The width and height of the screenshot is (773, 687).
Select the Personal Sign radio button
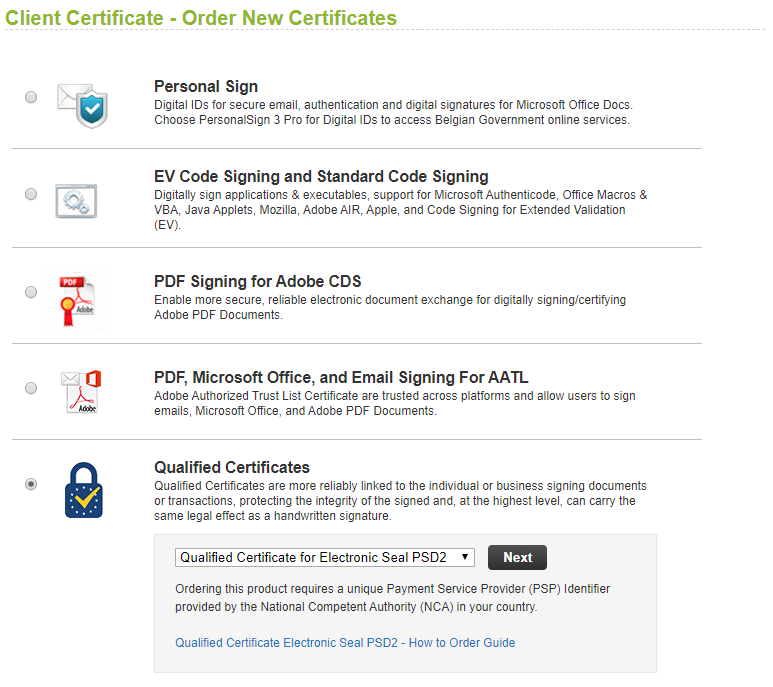point(31,97)
